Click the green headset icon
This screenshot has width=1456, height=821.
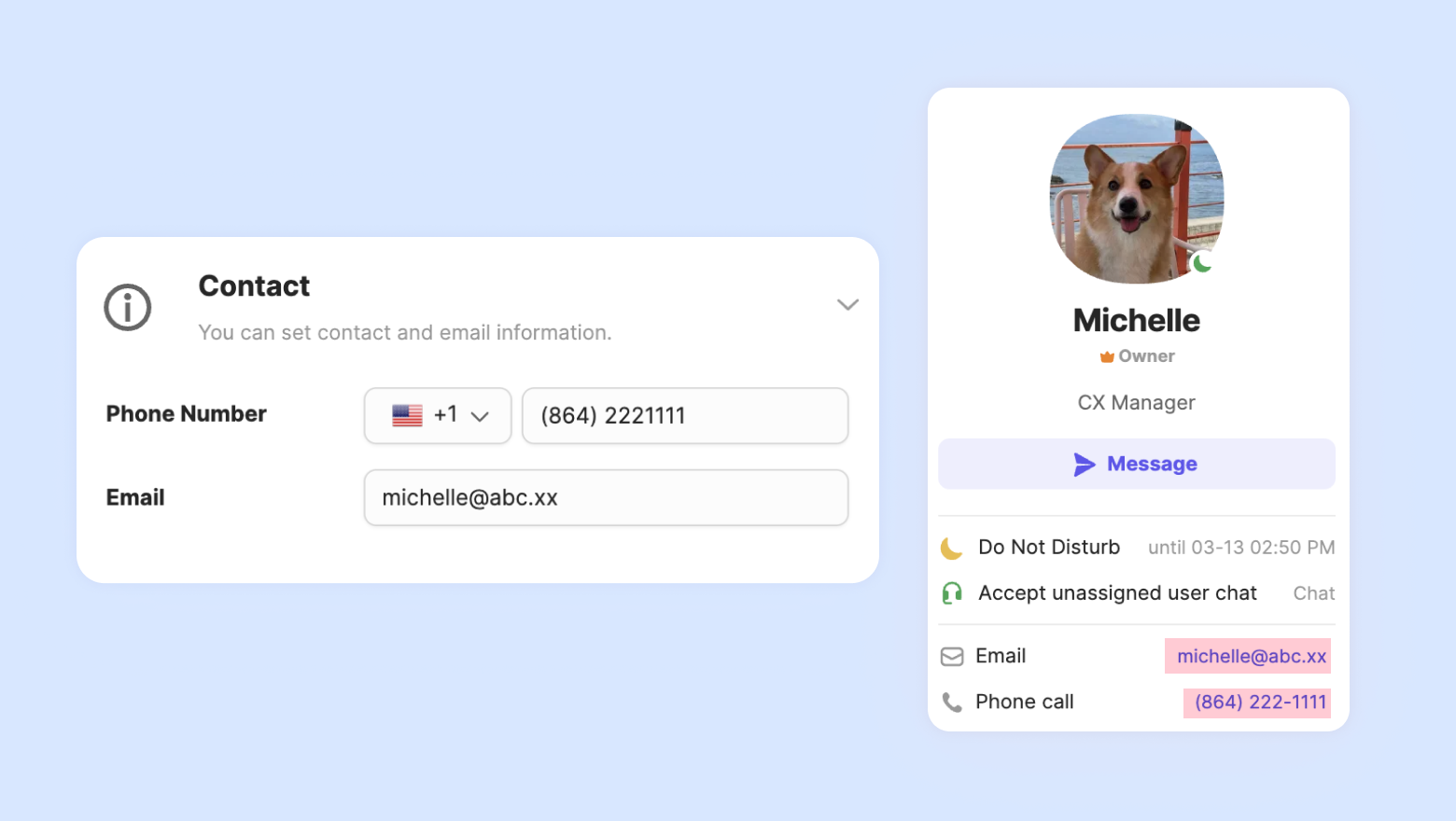952,593
